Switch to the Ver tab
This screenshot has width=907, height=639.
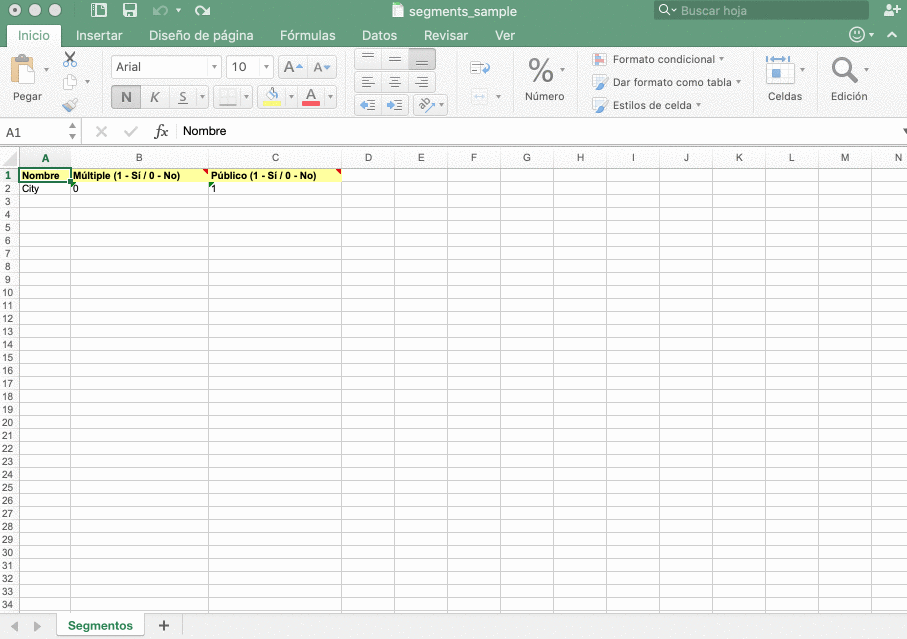(x=504, y=35)
